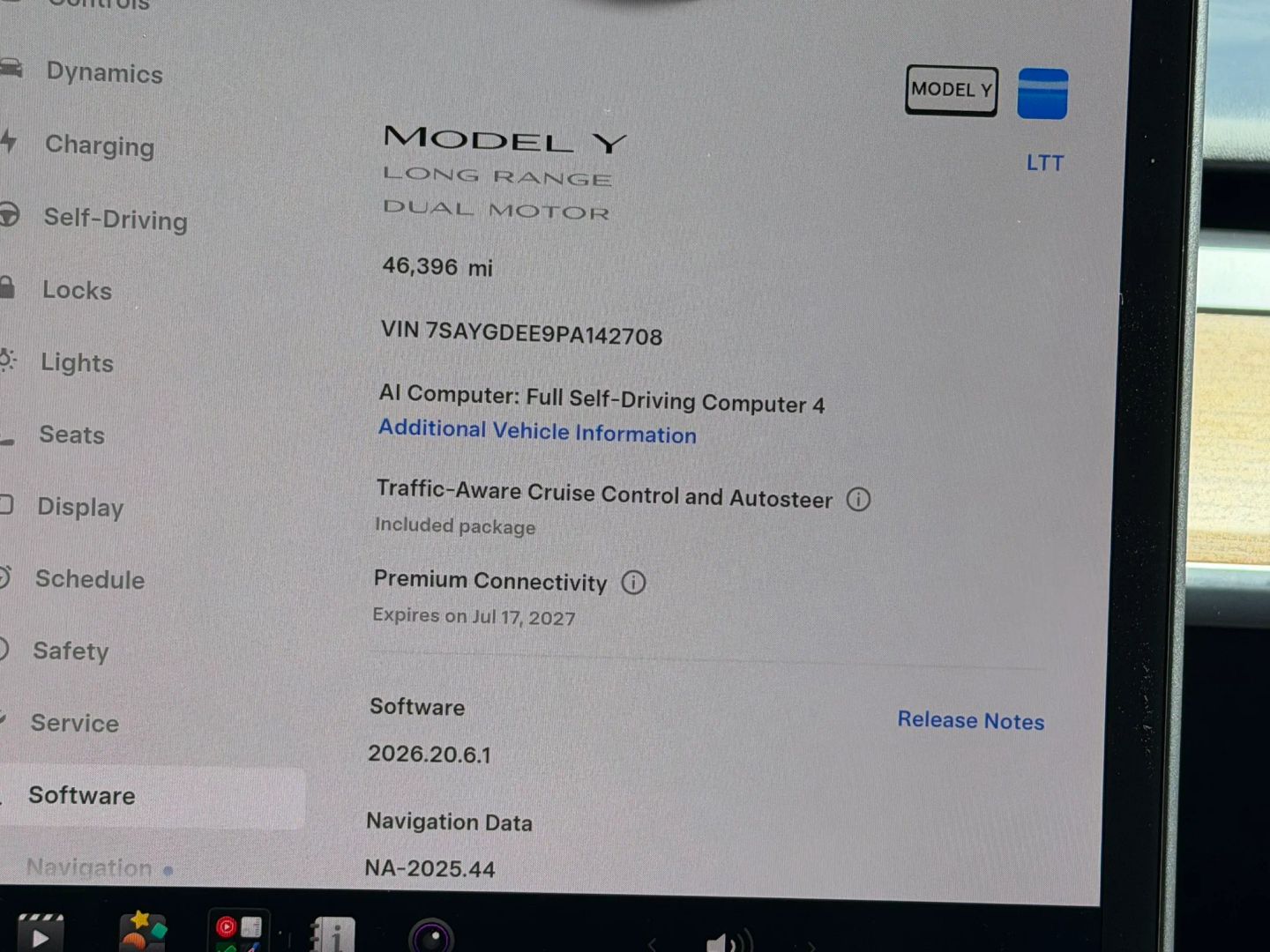
Task: Open the dashcam camera app
Action: [431, 936]
